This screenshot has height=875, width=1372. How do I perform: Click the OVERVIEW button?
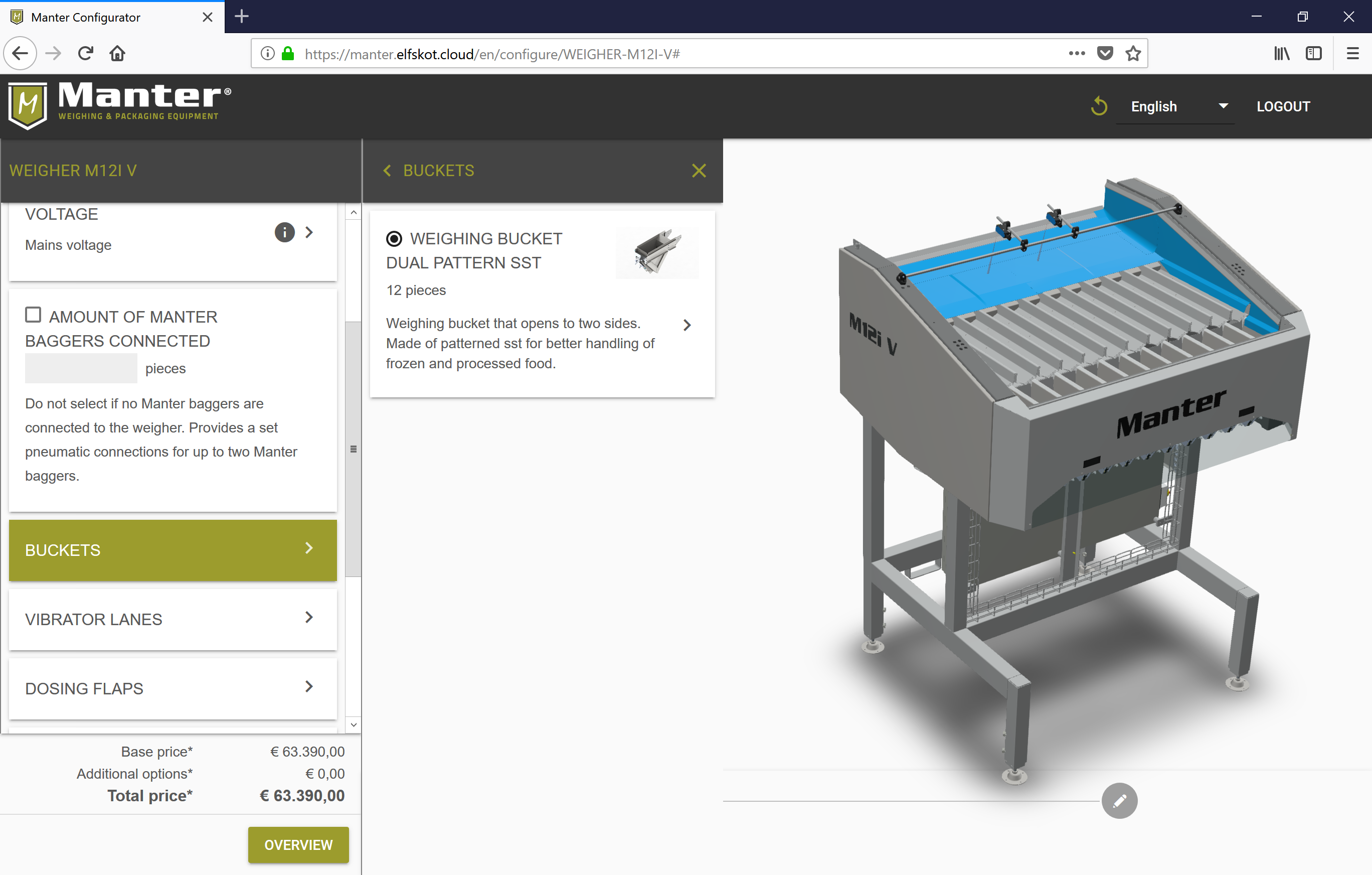click(x=298, y=844)
